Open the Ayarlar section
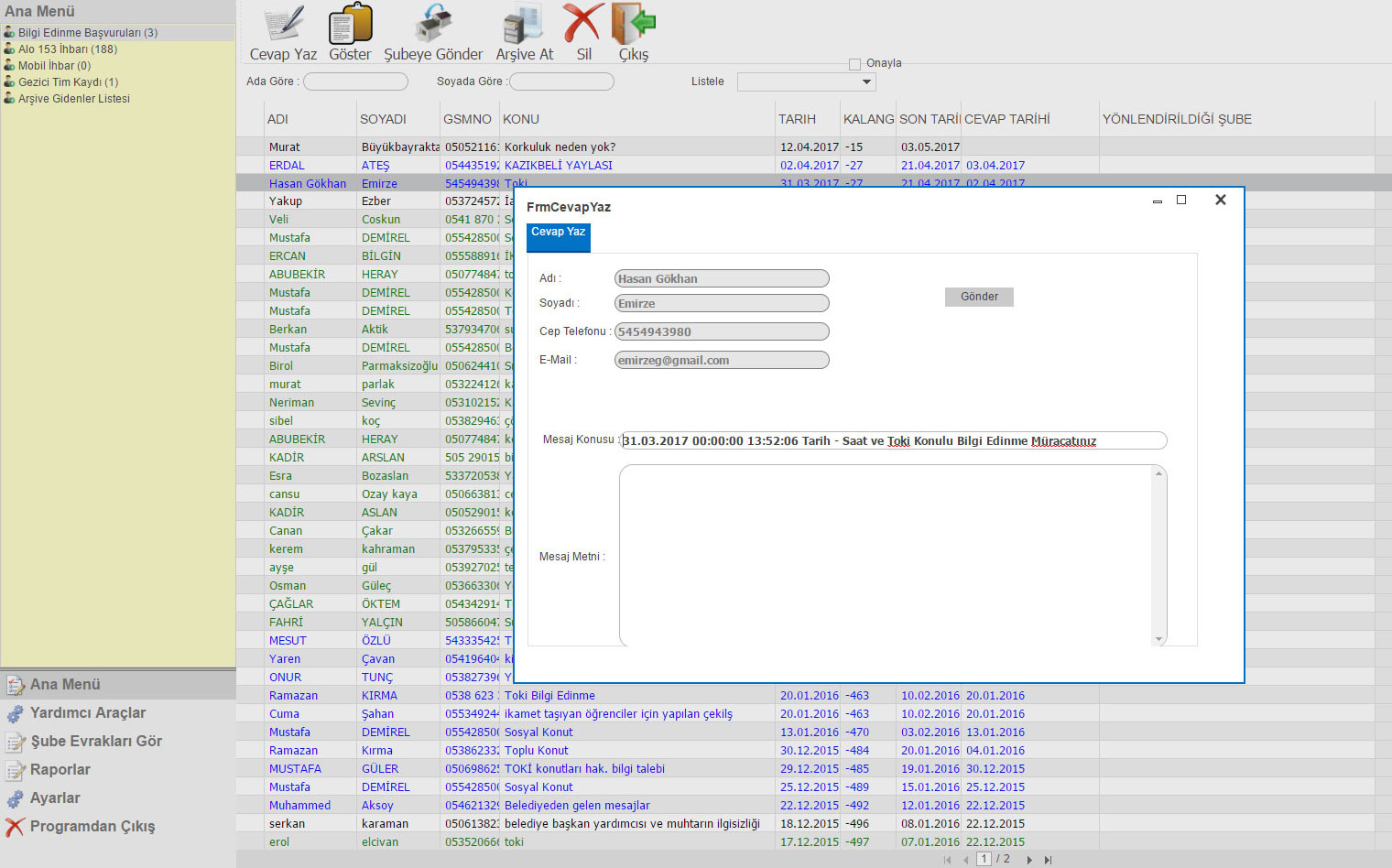Viewport: 1392px width, 868px height. coord(55,797)
